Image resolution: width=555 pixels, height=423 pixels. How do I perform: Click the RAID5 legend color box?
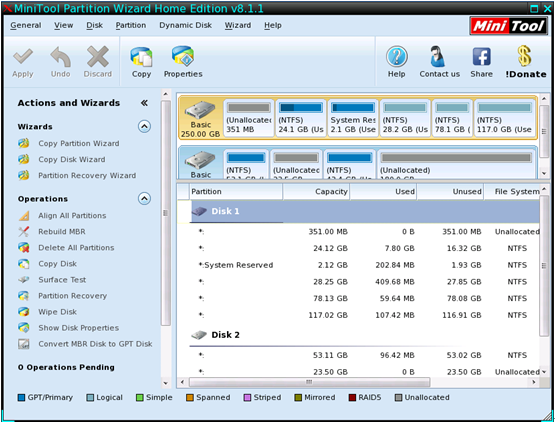click(352, 398)
